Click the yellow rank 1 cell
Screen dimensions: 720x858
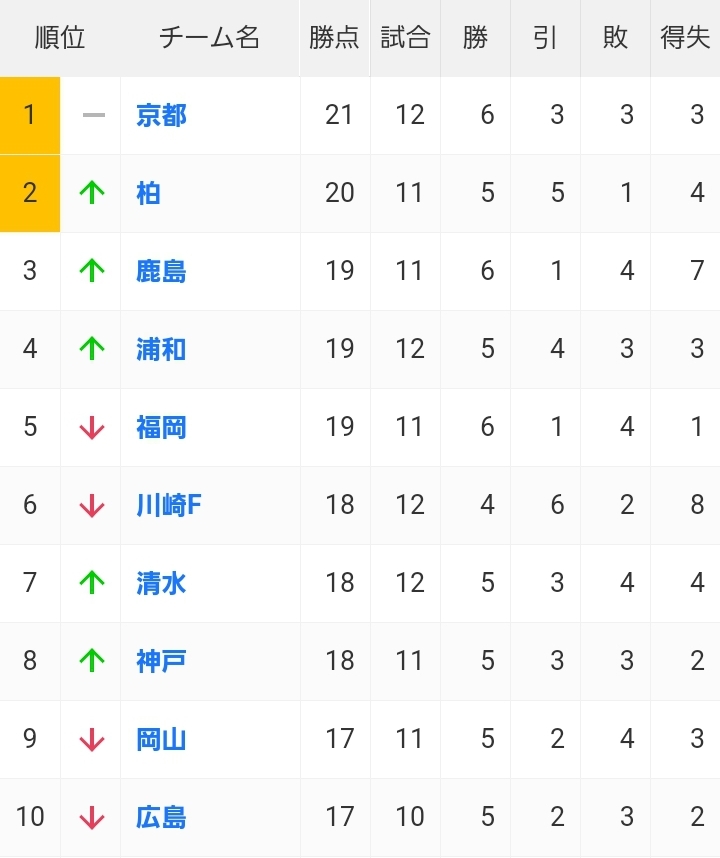(x=30, y=115)
